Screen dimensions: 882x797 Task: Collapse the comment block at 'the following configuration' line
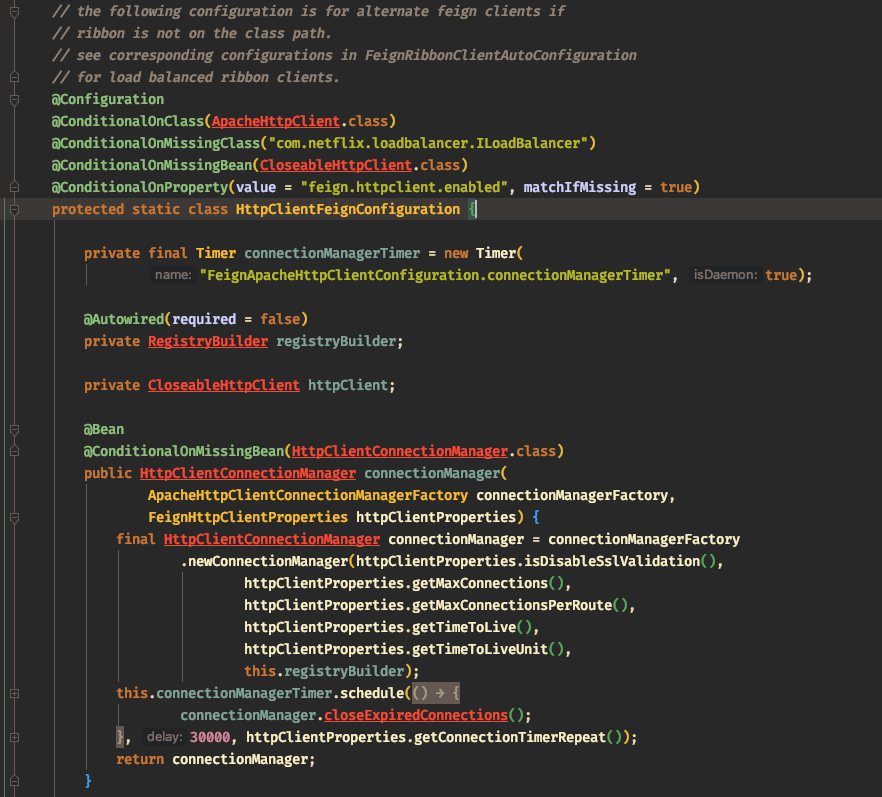[x=15, y=11]
